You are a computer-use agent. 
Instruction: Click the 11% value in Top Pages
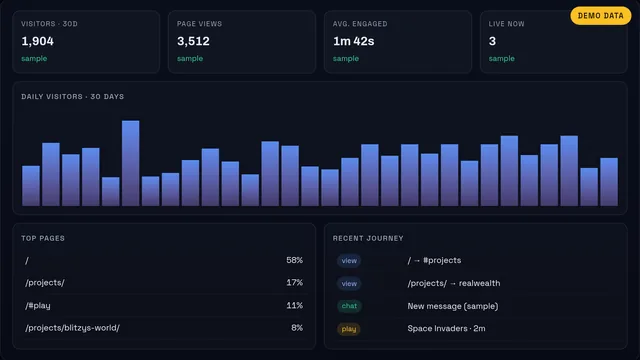pyautogui.click(x=294, y=305)
